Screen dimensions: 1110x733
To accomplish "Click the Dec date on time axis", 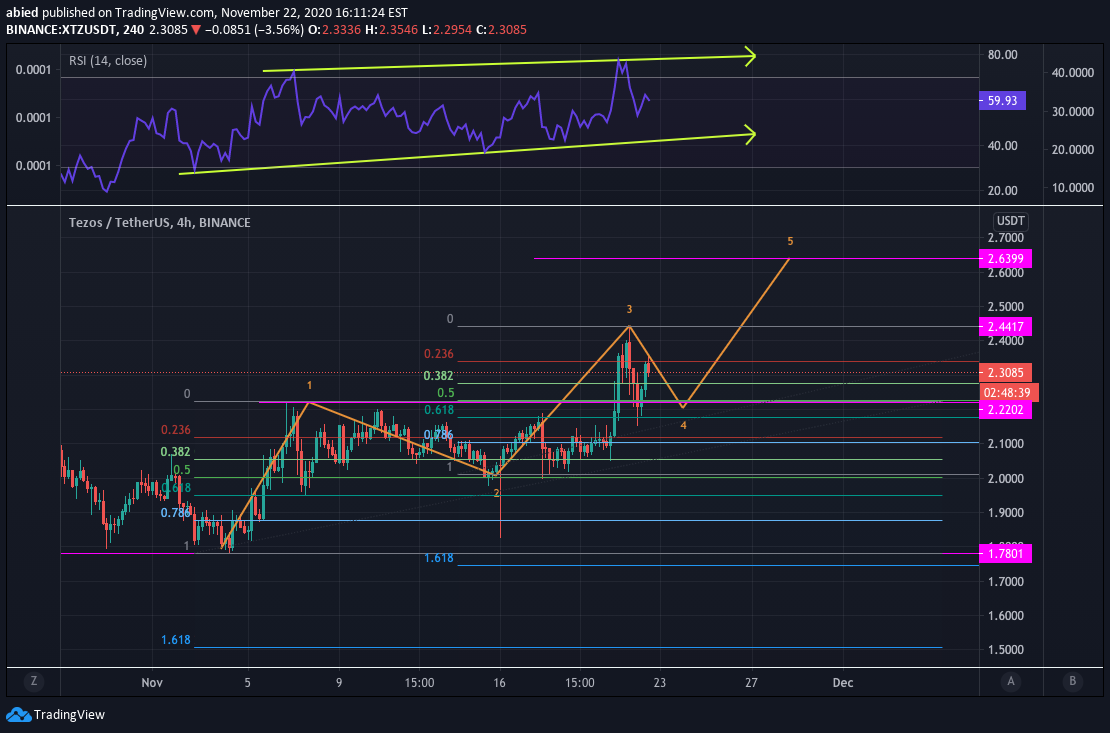I will click(x=842, y=683).
